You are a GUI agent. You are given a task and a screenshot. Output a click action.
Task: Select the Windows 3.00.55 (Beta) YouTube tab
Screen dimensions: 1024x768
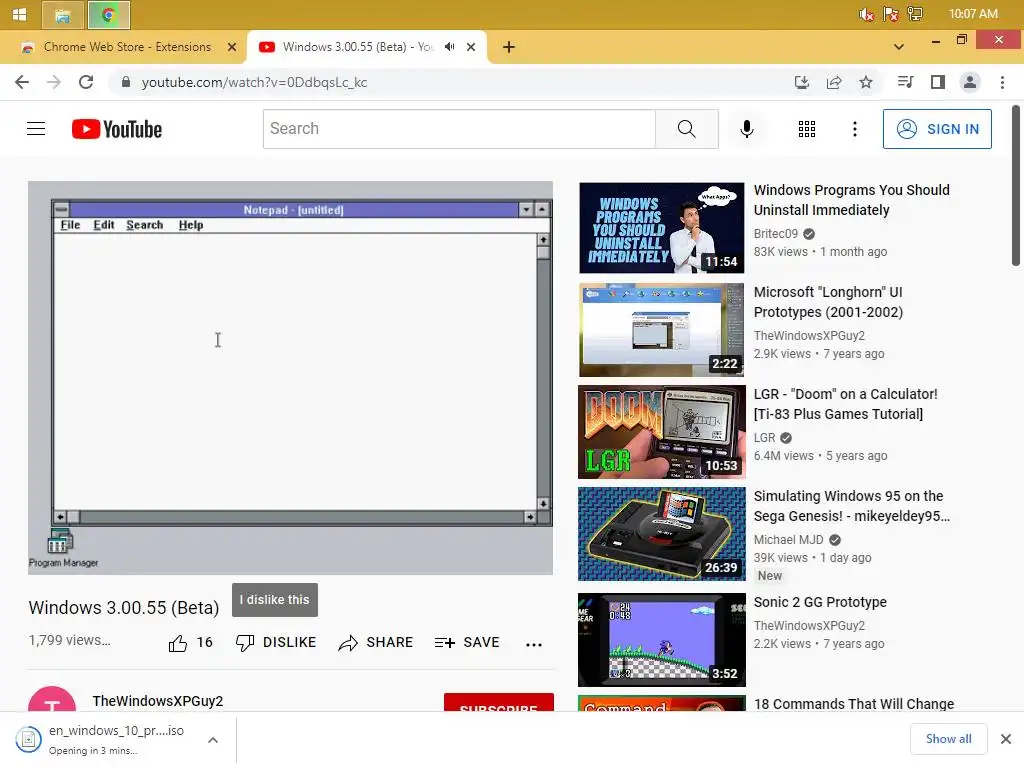click(358, 47)
